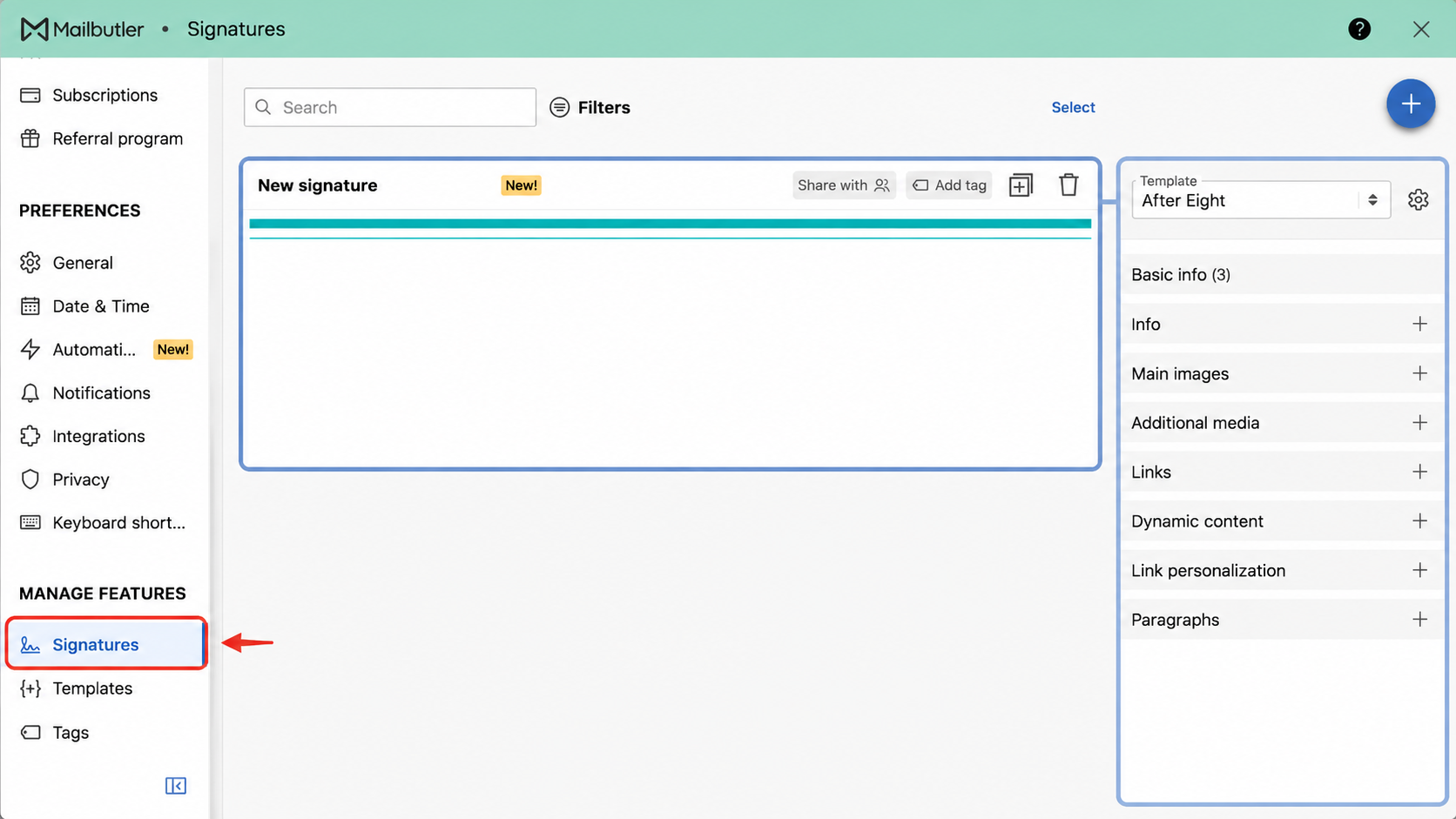The image size is (1456, 819).
Task: Open the help question mark icon
Action: coord(1359,29)
